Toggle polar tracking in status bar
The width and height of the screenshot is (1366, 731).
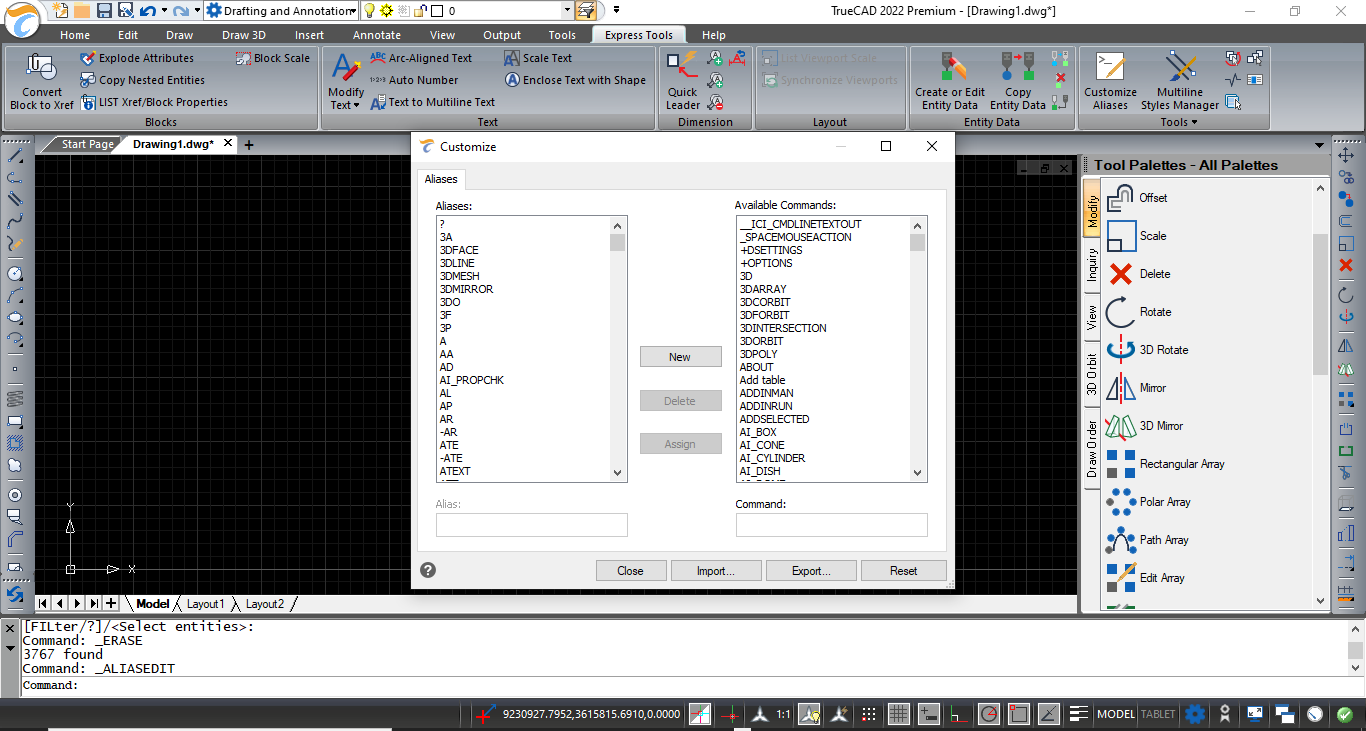click(x=989, y=714)
